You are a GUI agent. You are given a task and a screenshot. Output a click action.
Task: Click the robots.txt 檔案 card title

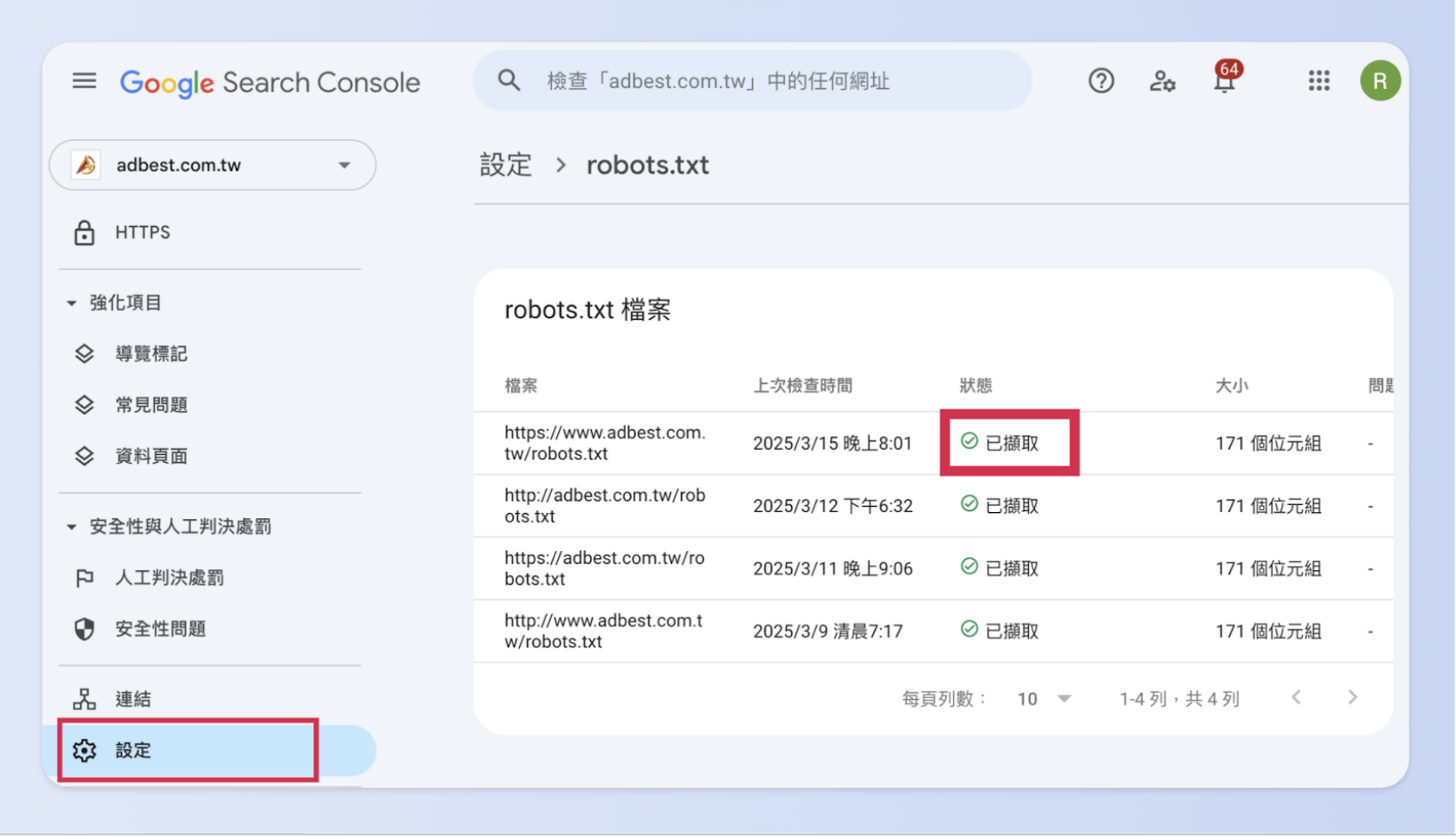[x=587, y=310]
